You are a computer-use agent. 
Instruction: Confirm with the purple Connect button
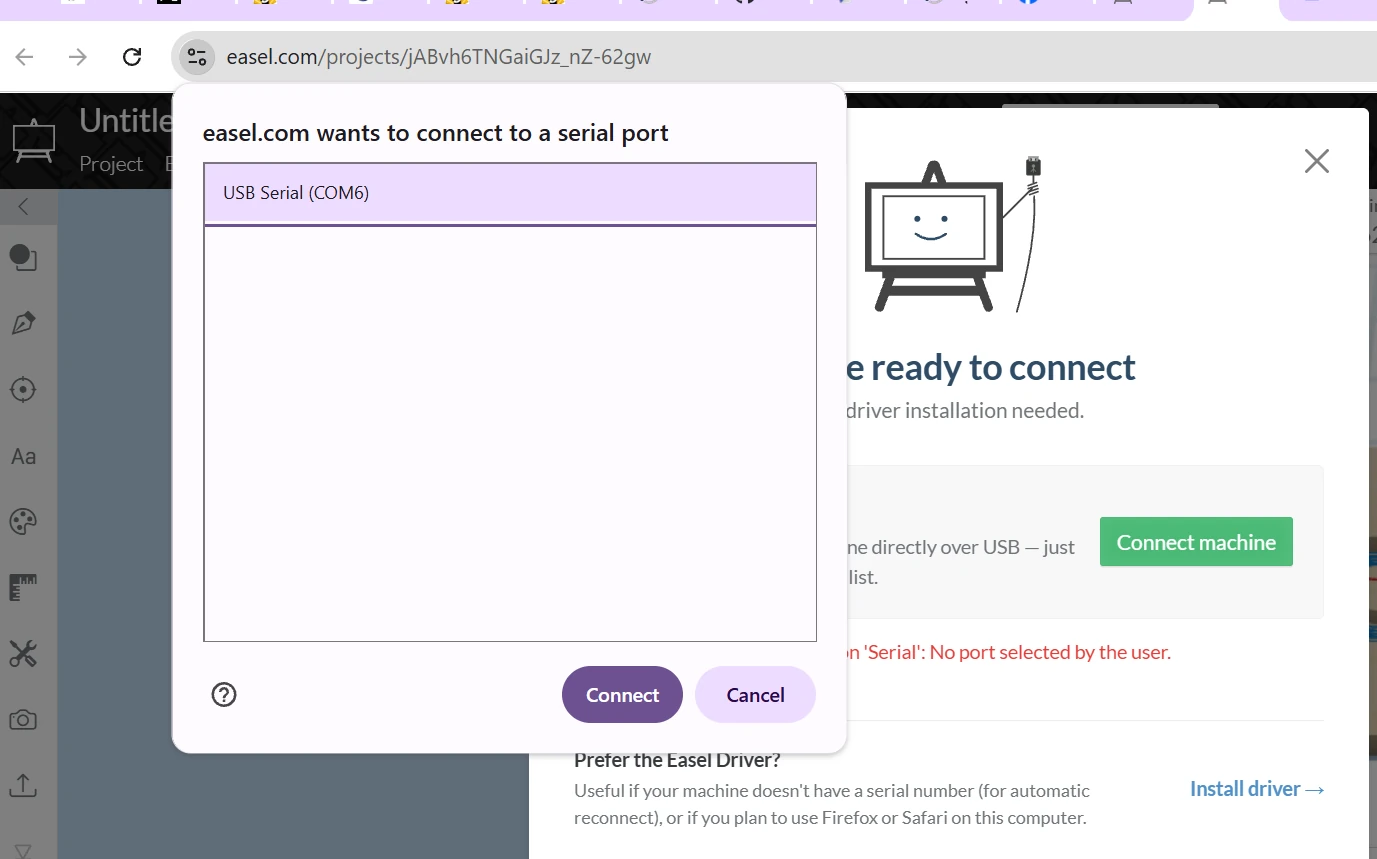click(622, 695)
